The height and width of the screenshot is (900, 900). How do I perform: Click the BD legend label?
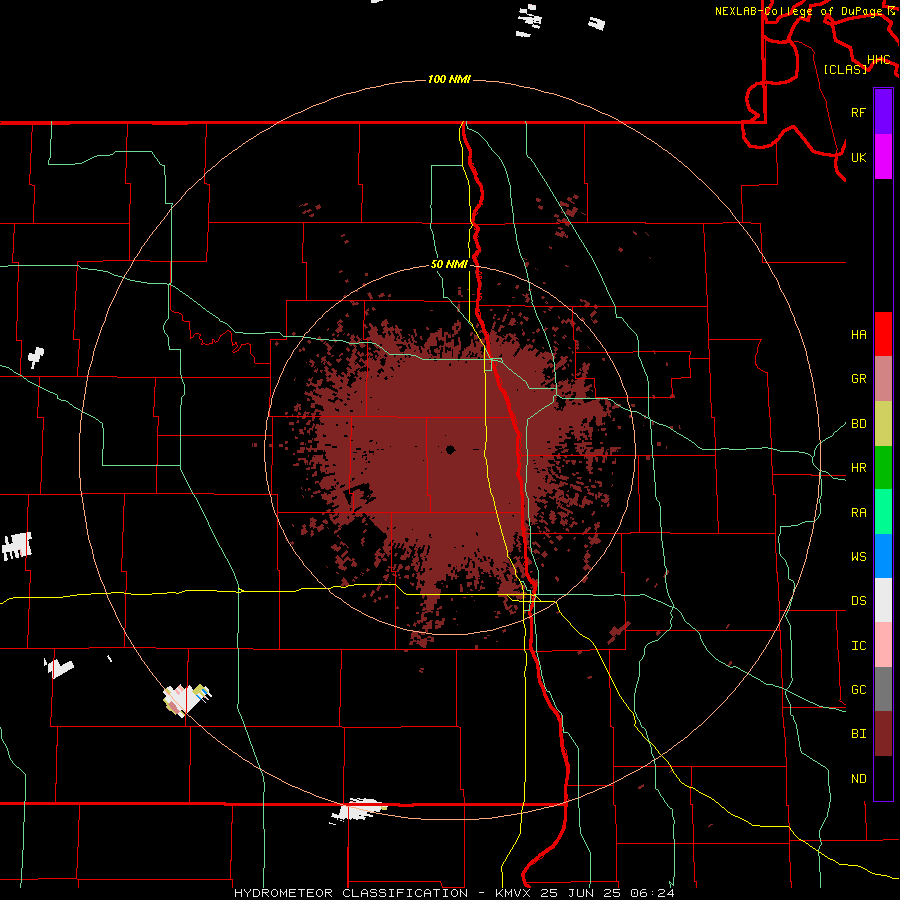(x=858, y=424)
